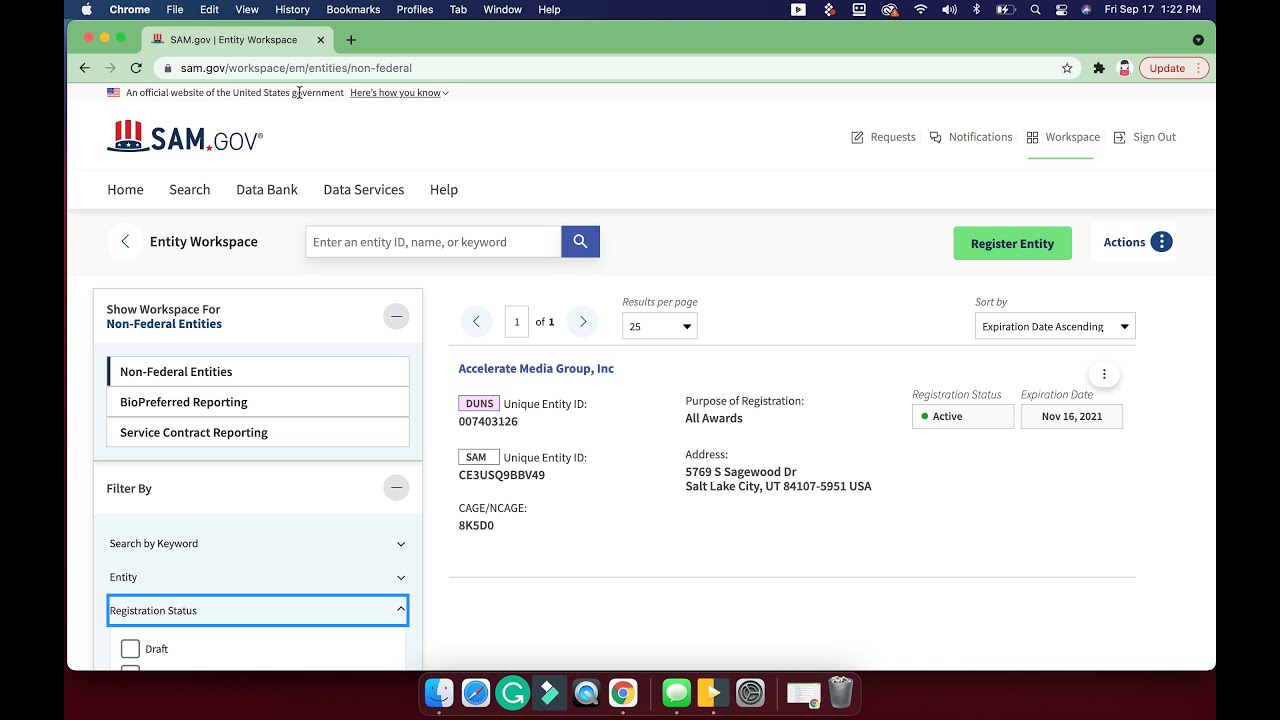Open Data Bank navigation item
Image resolution: width=1280 pixels, height=720 pixels.
[267, 189]
